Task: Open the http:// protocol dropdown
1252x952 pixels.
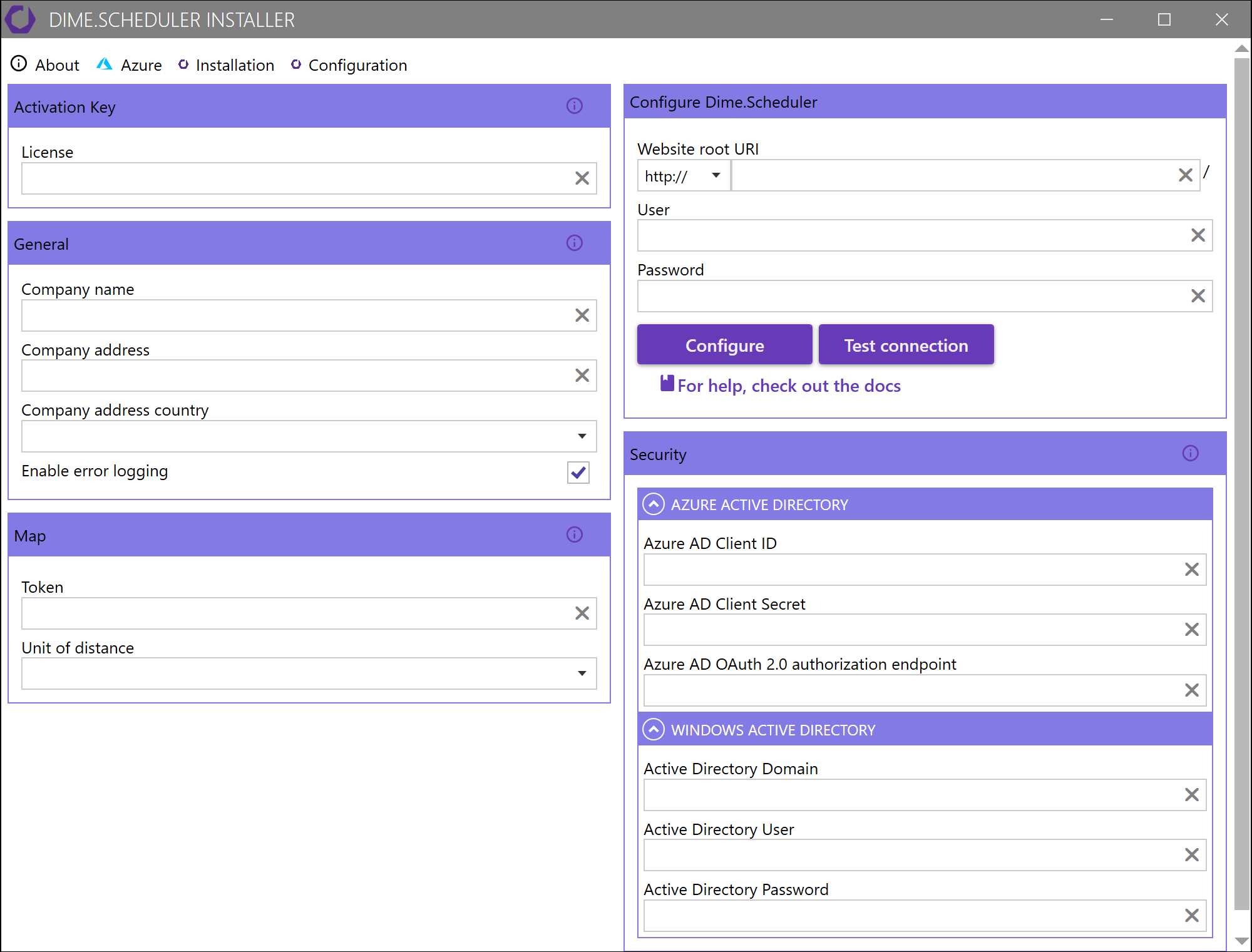Action: click(684, 176)
